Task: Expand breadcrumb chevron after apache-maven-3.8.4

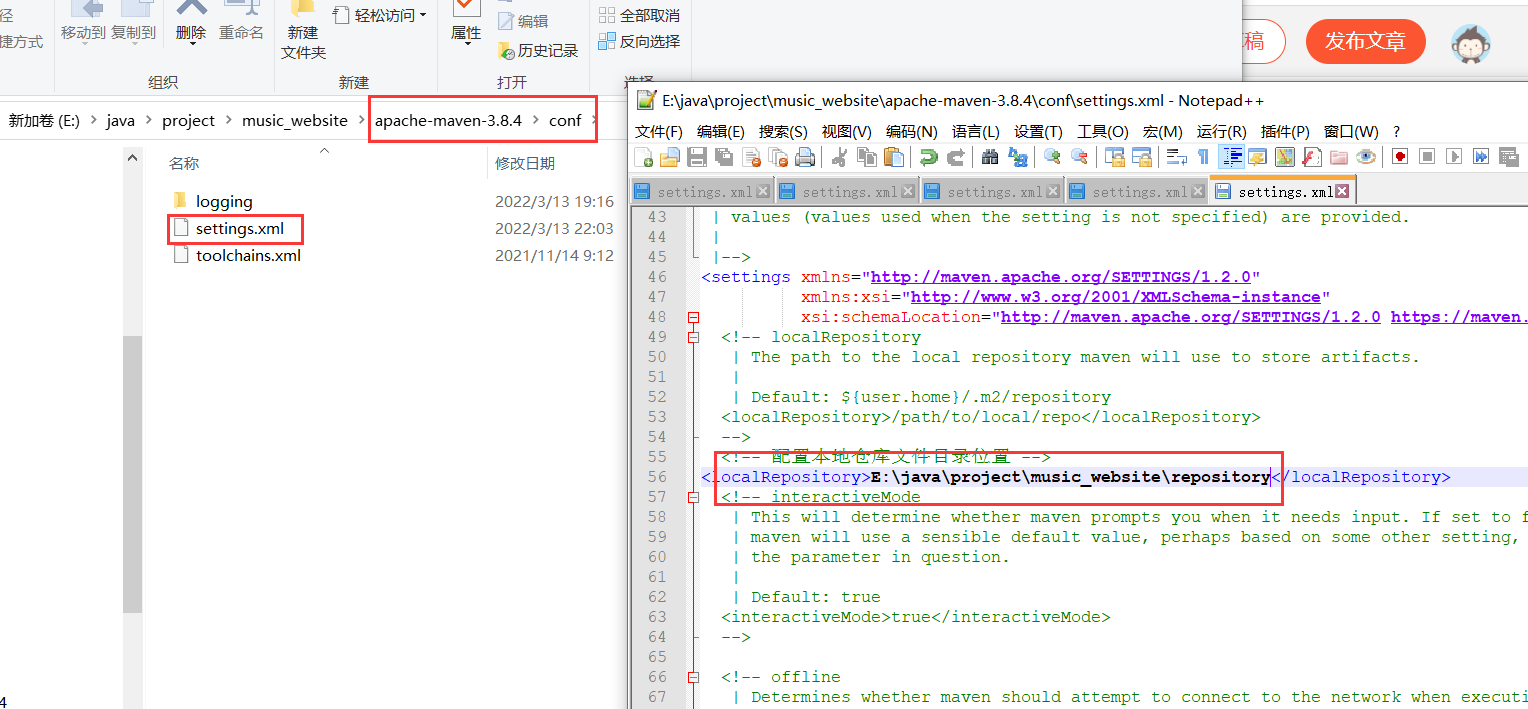Action: pos(535,121)
